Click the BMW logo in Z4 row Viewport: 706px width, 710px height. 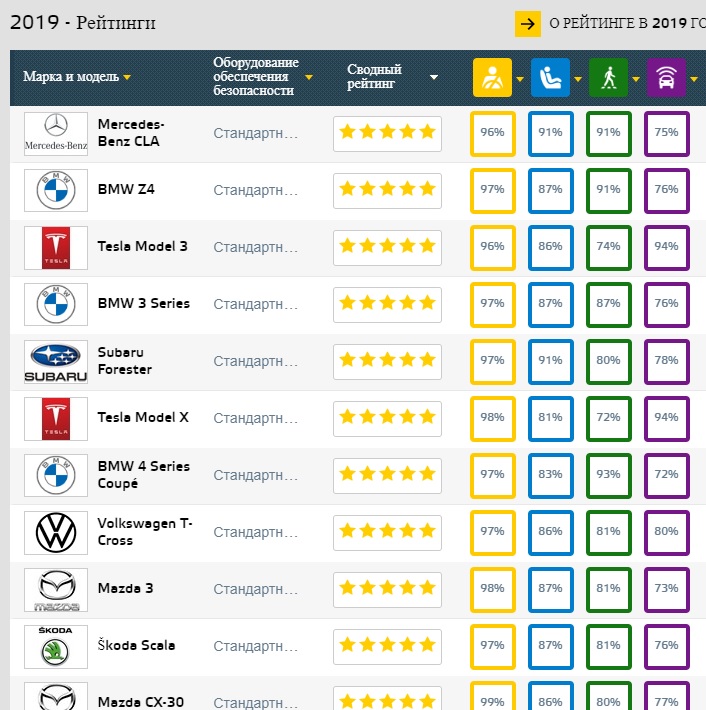pyautogui.click(x=56, y=191)
